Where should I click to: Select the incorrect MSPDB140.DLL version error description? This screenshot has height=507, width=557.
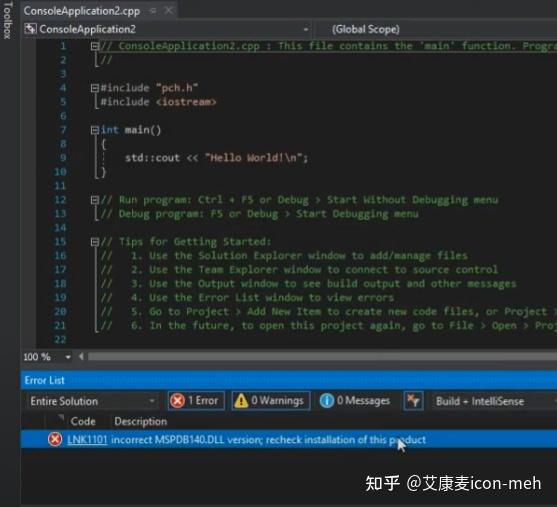tap(268, 440)
